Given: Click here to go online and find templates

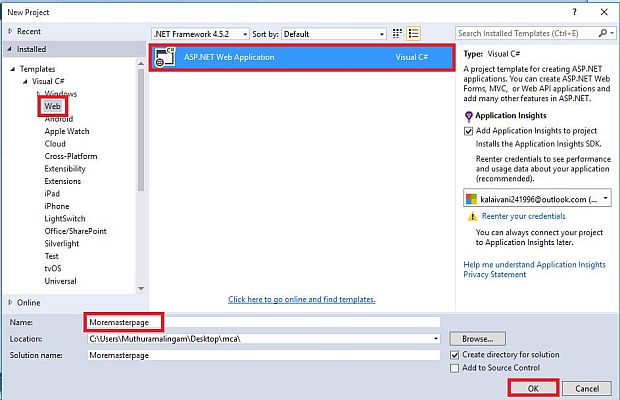Looking at the screenshot, I should click(302, 300).
